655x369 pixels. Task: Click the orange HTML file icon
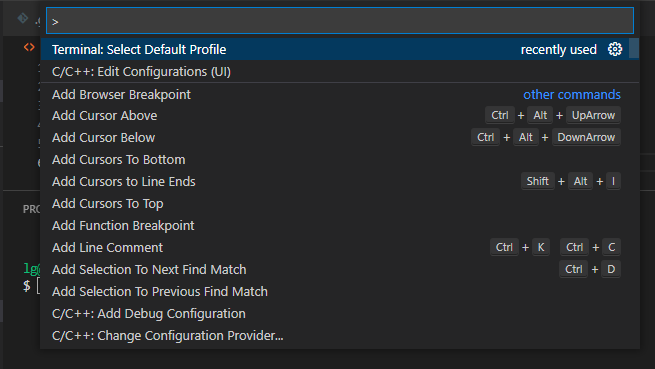(x=29, y=47)
